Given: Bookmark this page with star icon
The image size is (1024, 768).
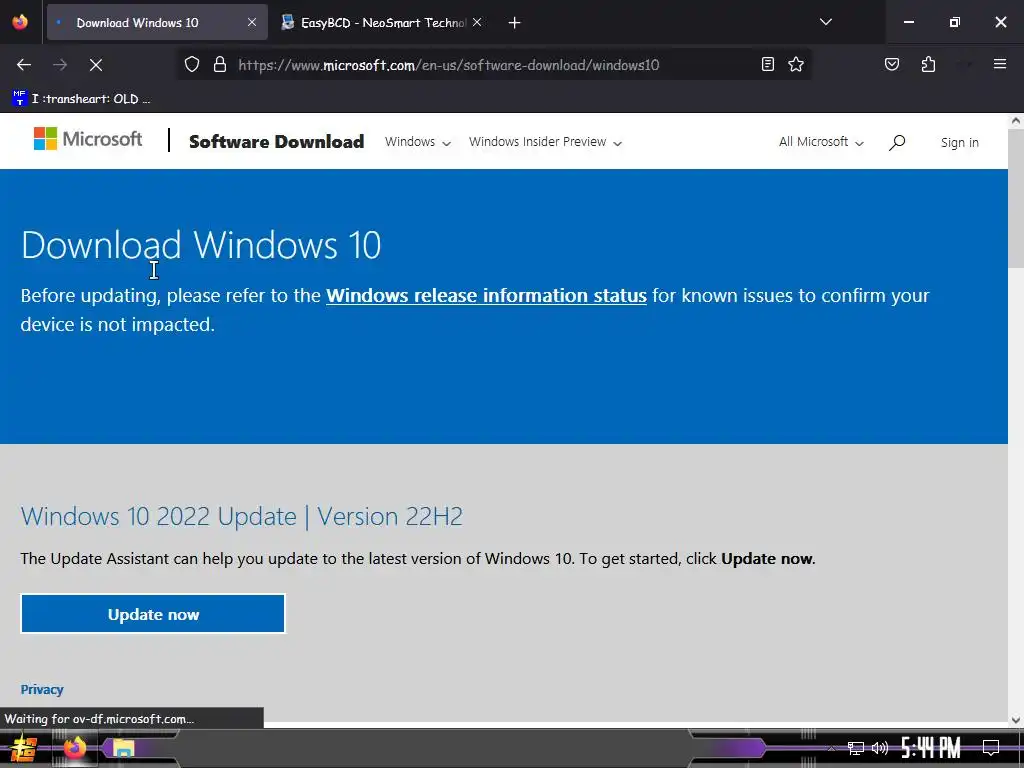Looking at the screenshot, I should point(795,64).
